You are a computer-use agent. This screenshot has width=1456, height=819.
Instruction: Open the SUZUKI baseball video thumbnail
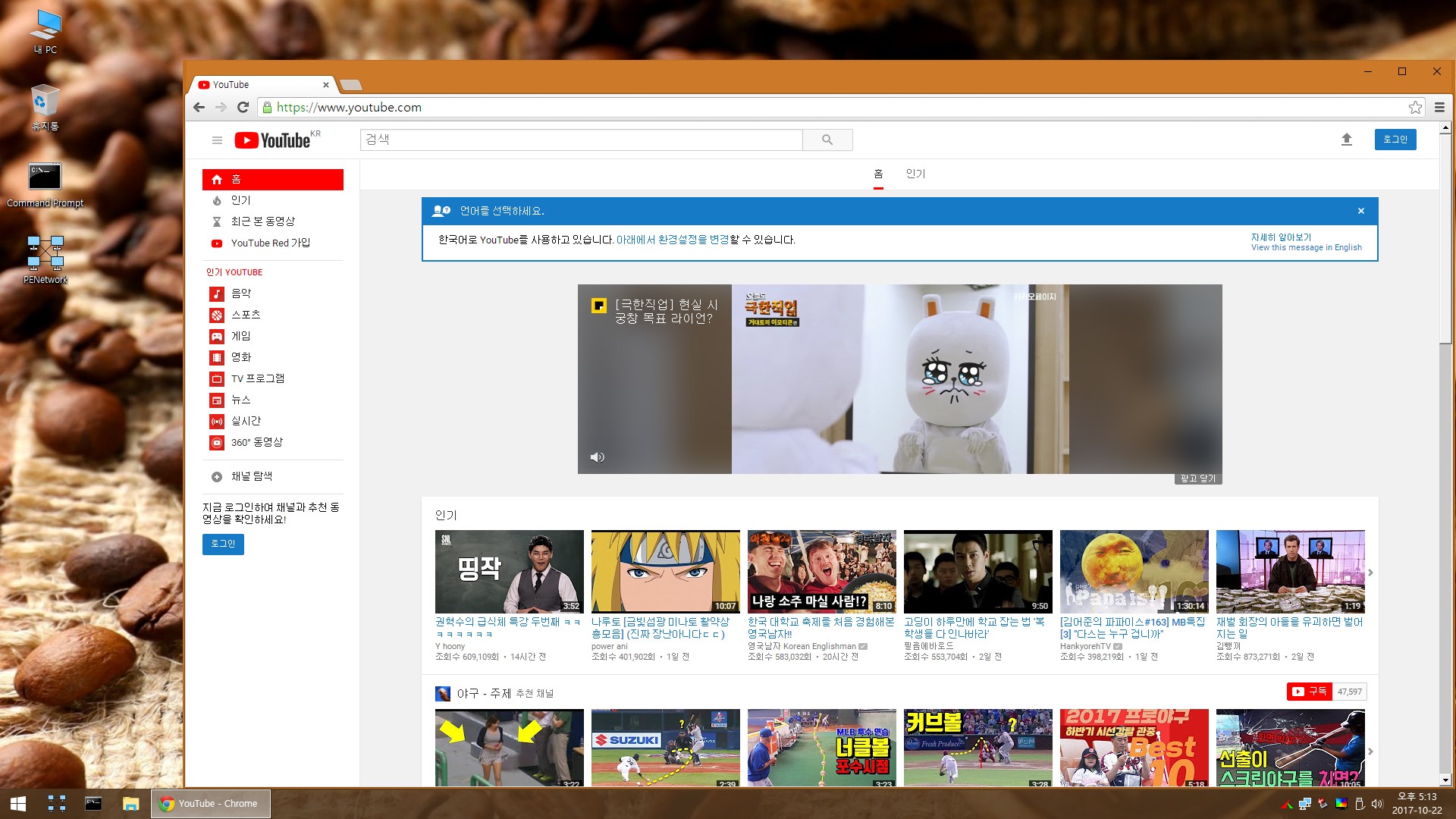click(666, 748)
